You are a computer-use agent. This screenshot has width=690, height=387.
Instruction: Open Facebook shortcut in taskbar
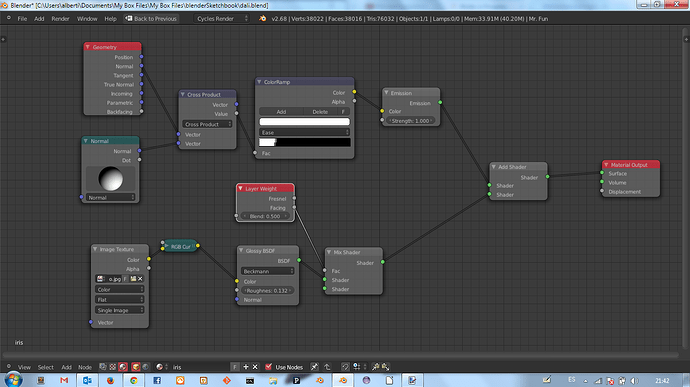tap(157, 380)
